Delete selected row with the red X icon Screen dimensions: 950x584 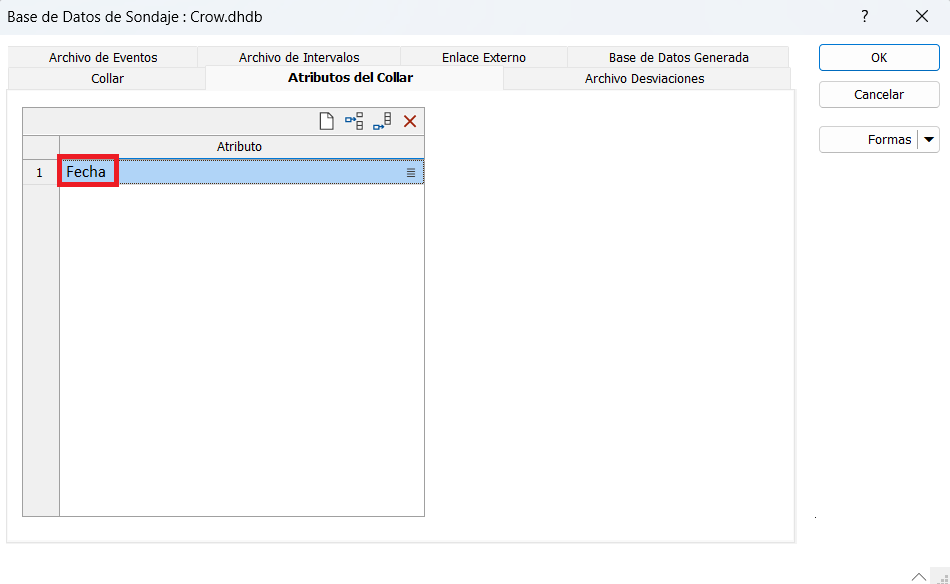(410, 121)
